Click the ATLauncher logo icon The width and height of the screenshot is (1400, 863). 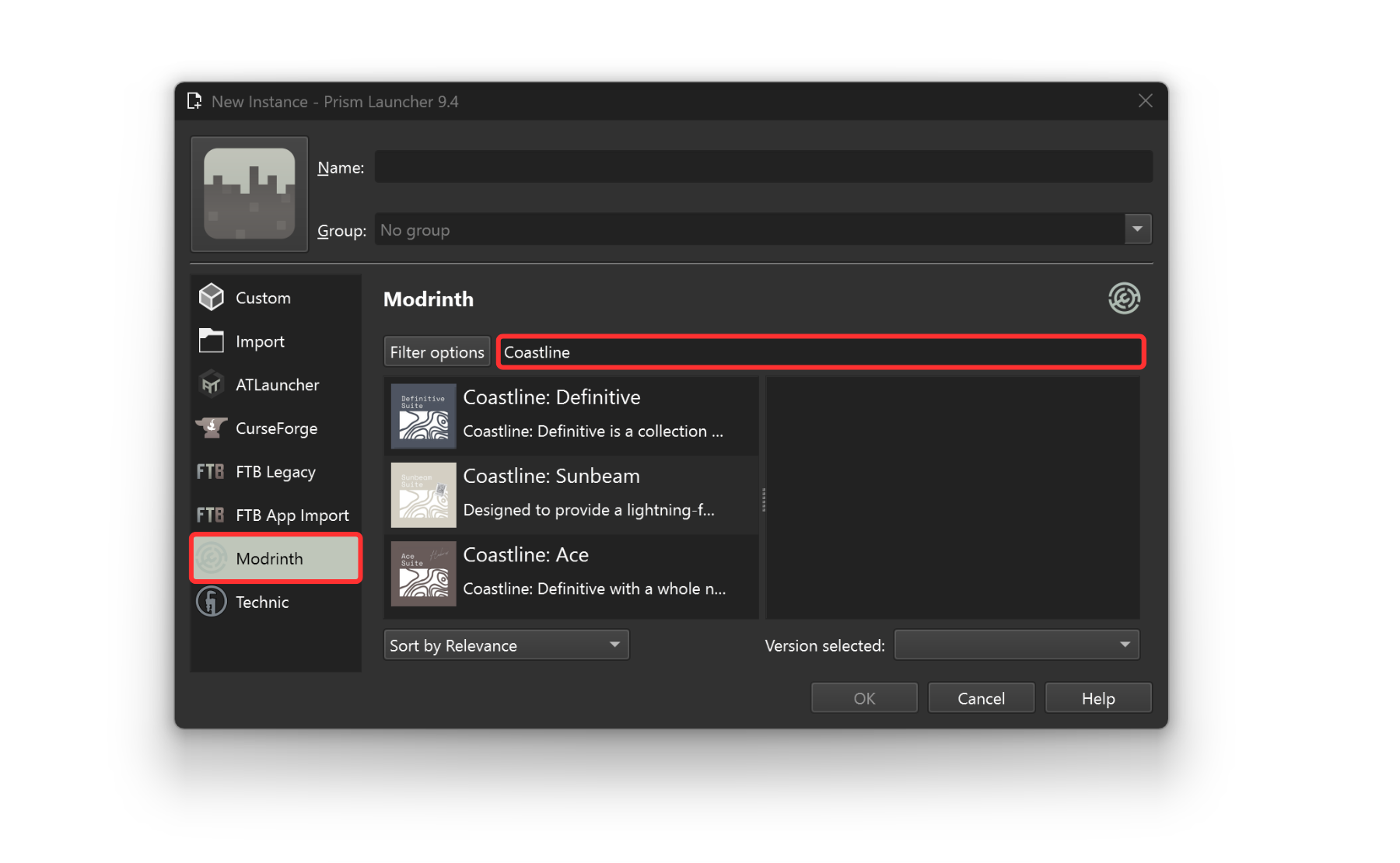(x=211, y=384)
